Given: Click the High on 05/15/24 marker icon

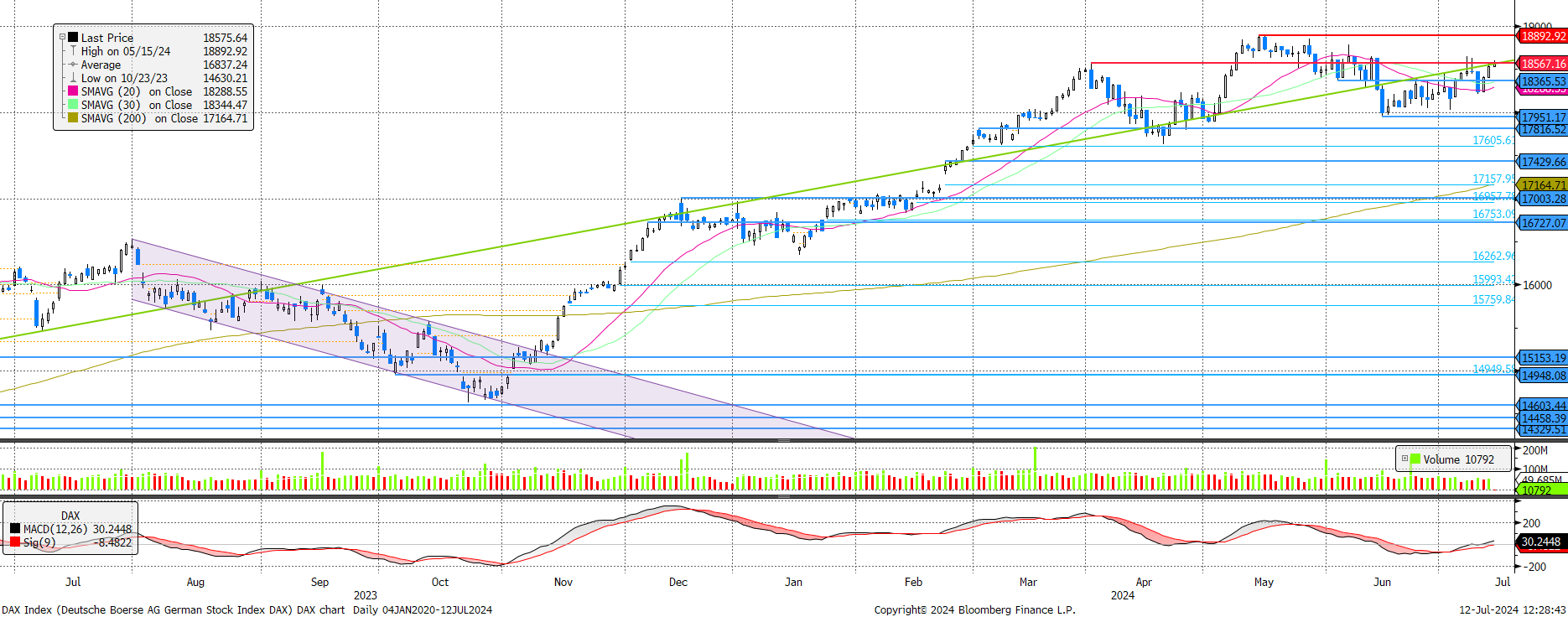Looking at the screenshot, I should click(x=73, y=51).
